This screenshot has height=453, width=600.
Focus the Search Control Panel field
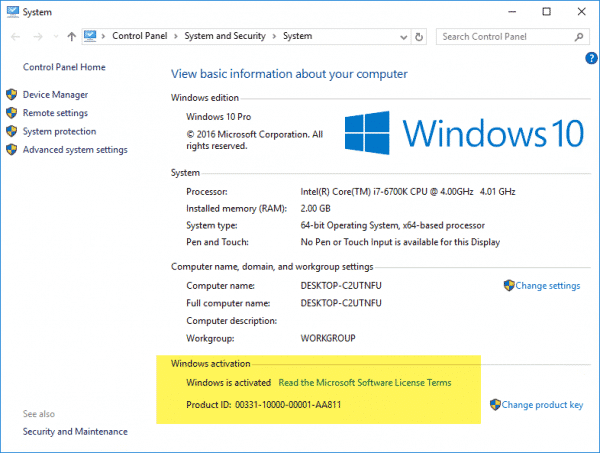(x=512, y=37)
